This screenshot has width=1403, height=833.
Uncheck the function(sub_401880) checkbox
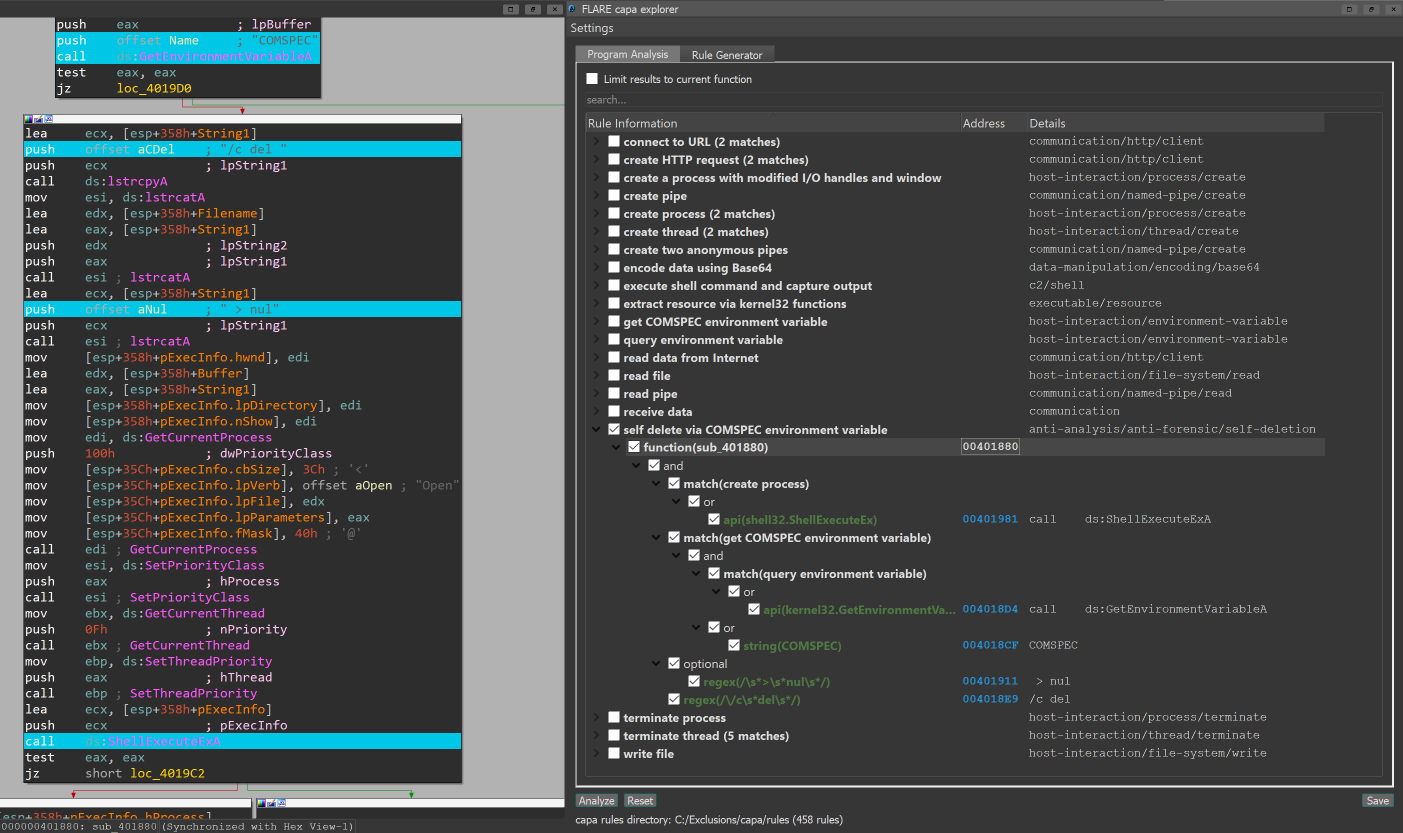click(634, 448)
